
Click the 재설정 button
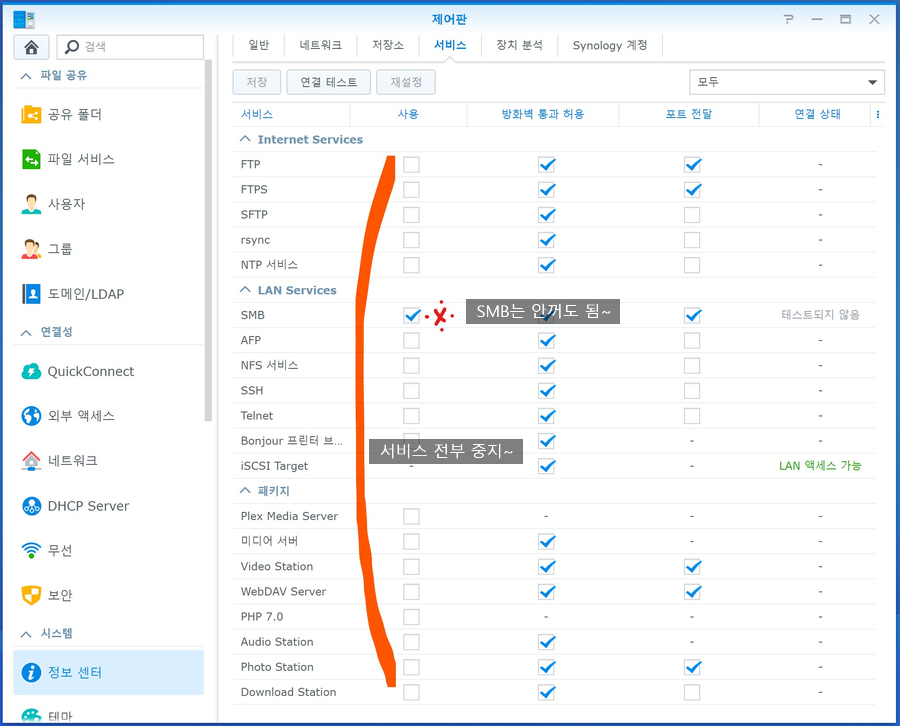(x=406, y=82)
